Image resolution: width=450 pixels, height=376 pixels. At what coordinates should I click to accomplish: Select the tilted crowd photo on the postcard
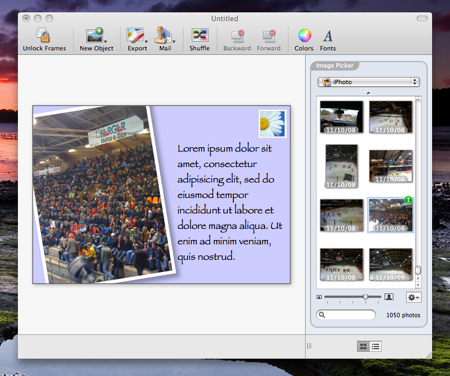point(103,194)
